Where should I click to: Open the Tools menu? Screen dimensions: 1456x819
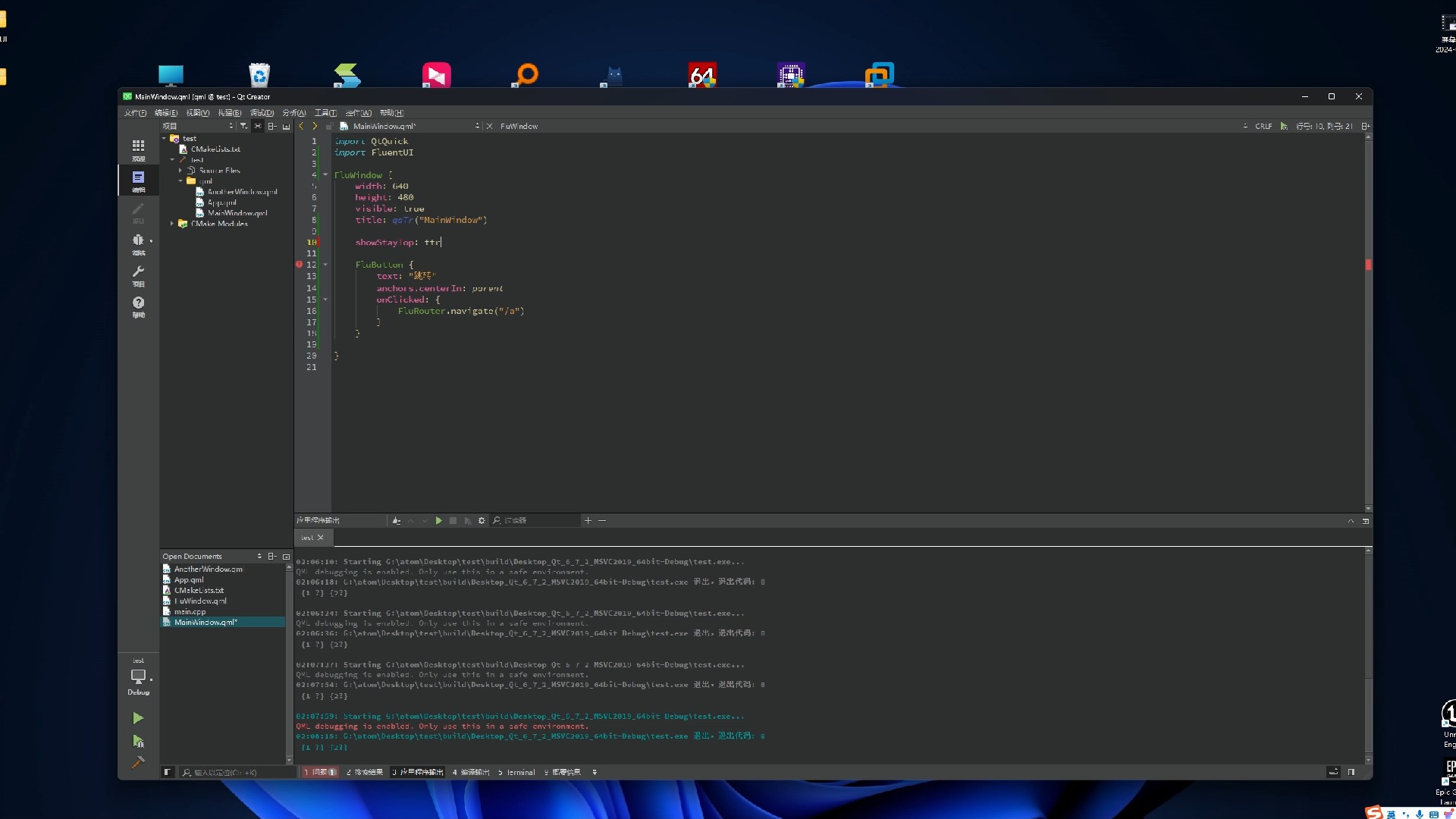click(325, 112)
